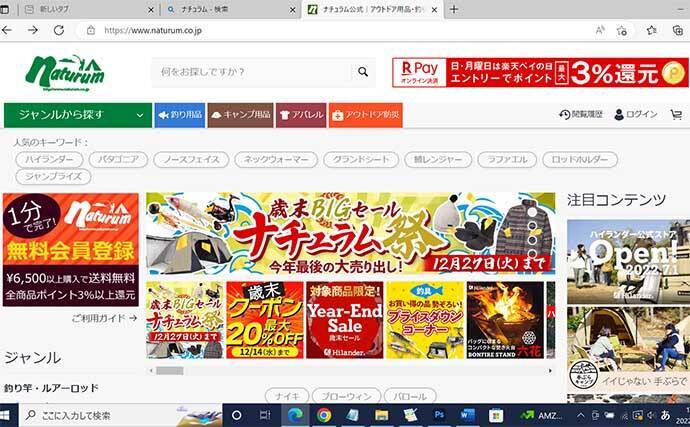Image resolution: width=690 pixels, height=427 pixels.
Task: Click the read aloud icon in address bar
Action: [x=599, y=30]
